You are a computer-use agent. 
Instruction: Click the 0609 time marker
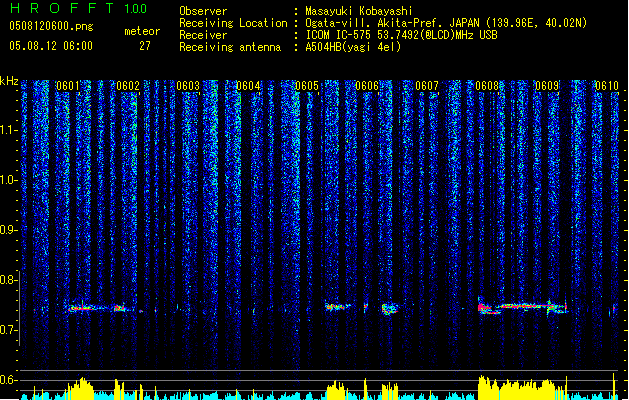[547, 86]
